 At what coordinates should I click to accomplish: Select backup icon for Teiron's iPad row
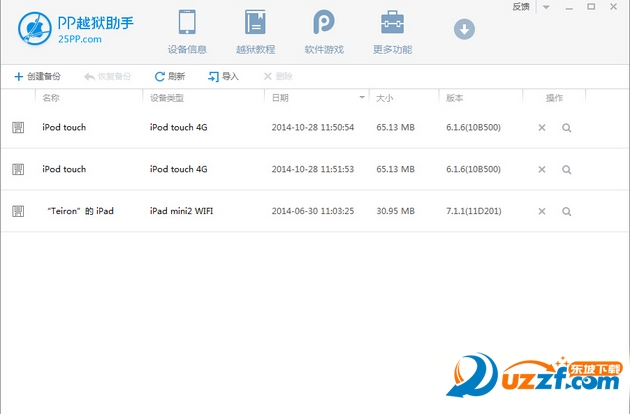(18, 211)
